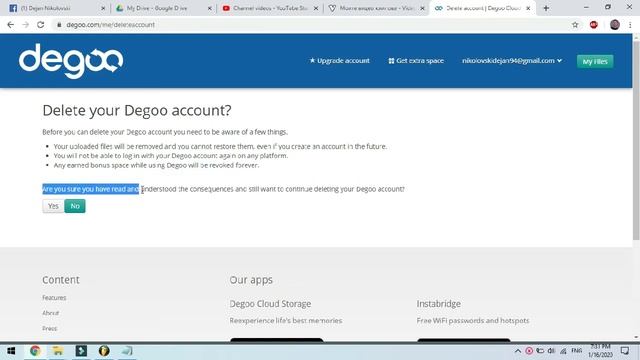This screenshot has height=360, width=640.
Task: Open the Windows Start menu
Action: [11, 351]
